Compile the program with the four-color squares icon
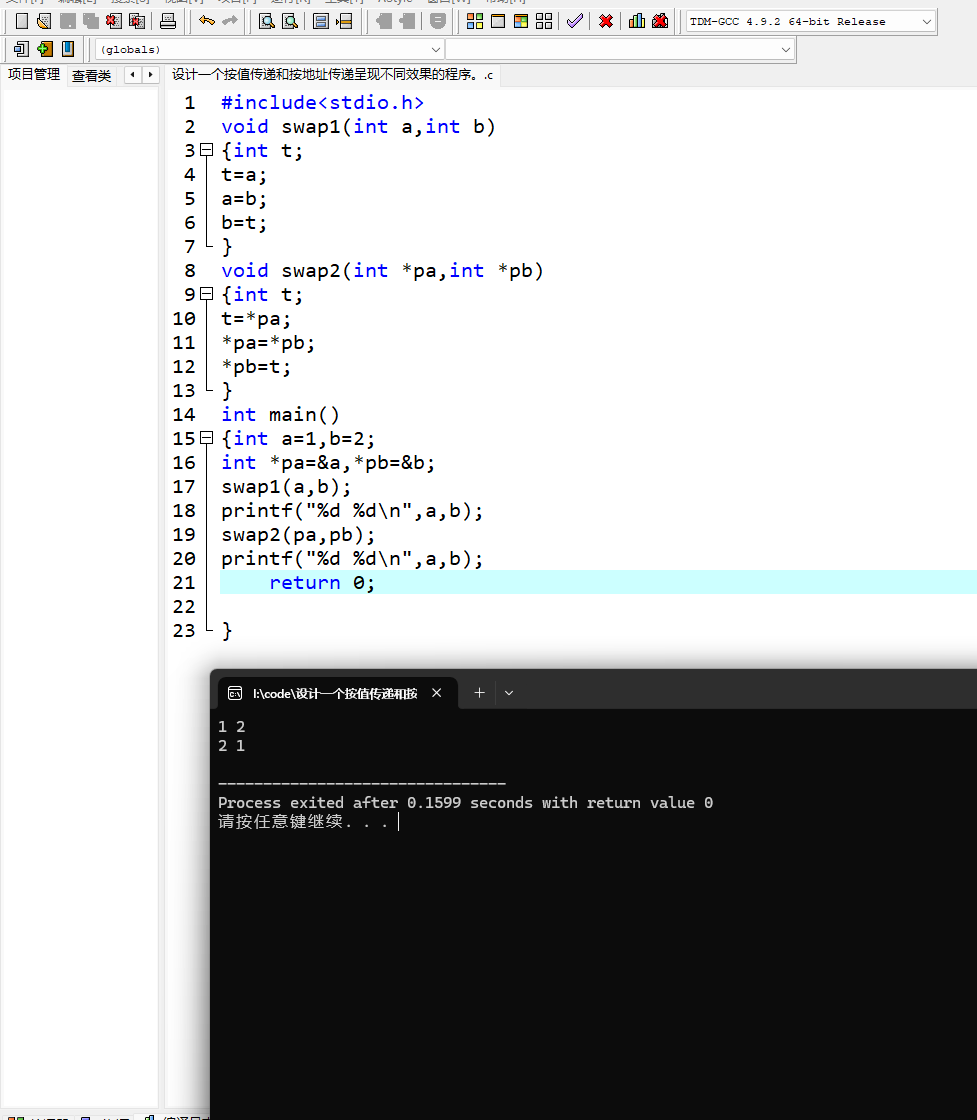The height and width of the screenshot is (1120, 977). click(x=475, y=21)
